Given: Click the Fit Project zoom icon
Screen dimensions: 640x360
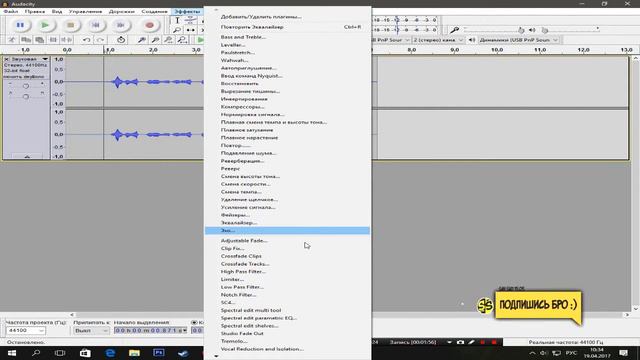Looking at the screenshot, I should pos(182,40).
